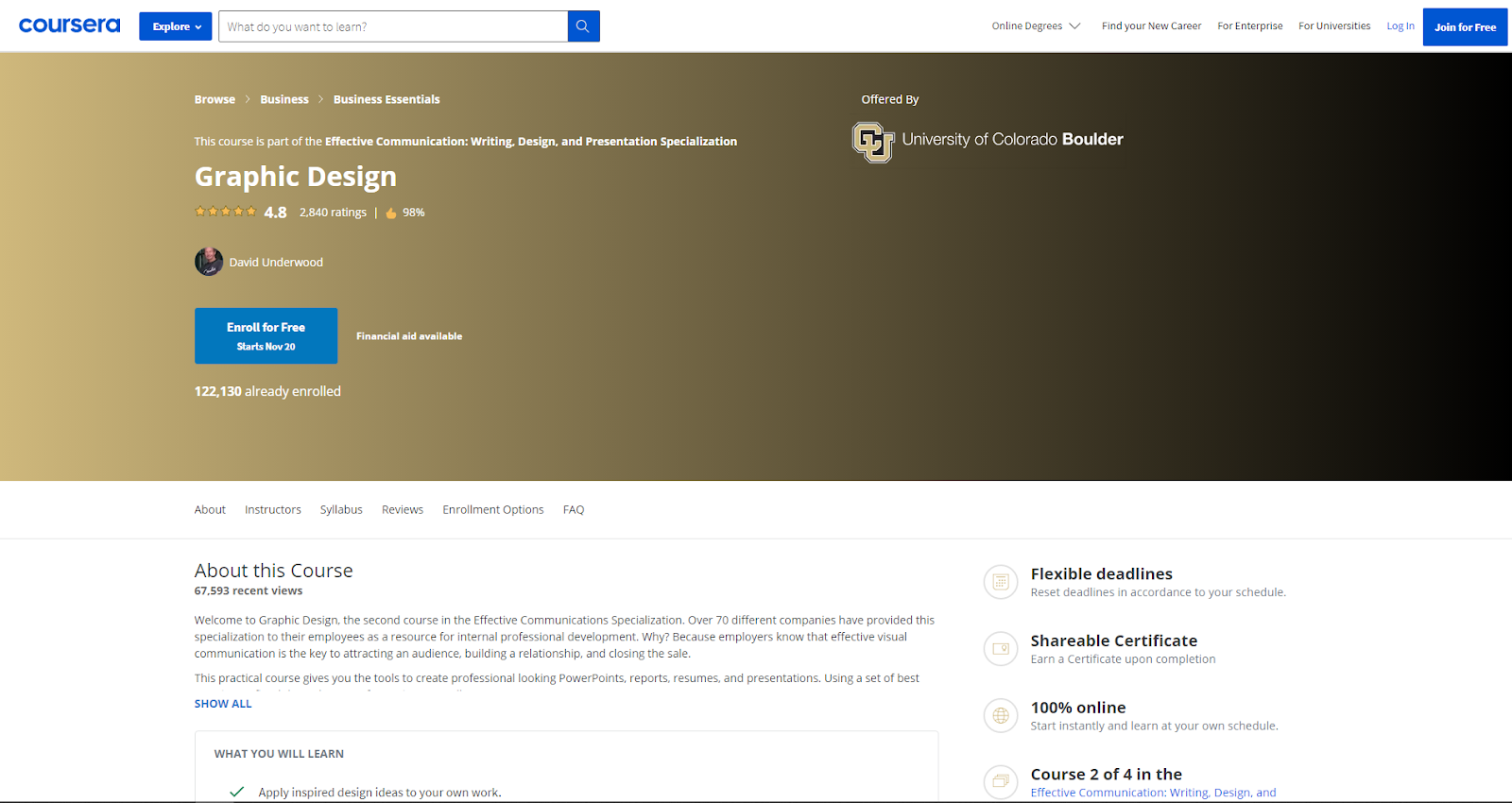Open the Explore dropdown menu

(176, 26)
